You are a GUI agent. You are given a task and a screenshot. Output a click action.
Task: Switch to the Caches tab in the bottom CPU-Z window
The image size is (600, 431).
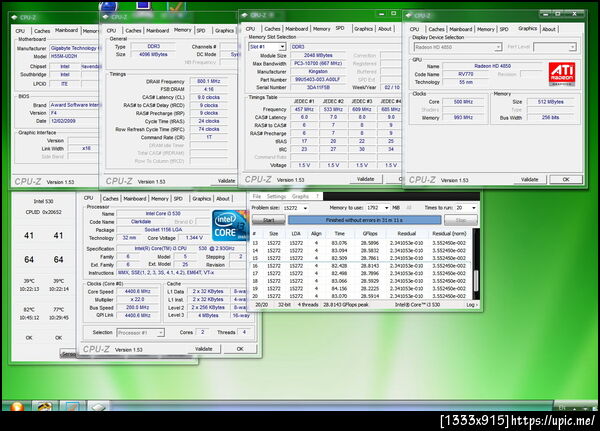[x=110, y=199]
